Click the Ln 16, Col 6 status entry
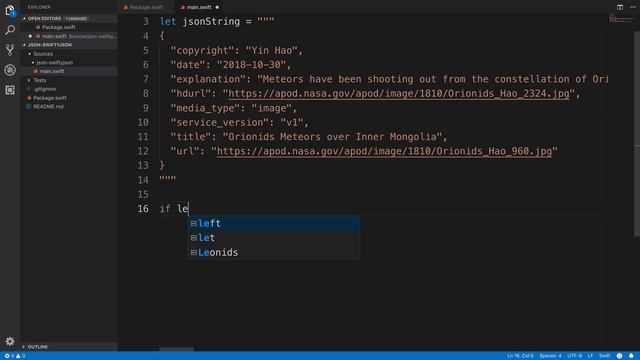Viewport: 640px width, 360px height. pyautogui.click(x=520, y=356)
